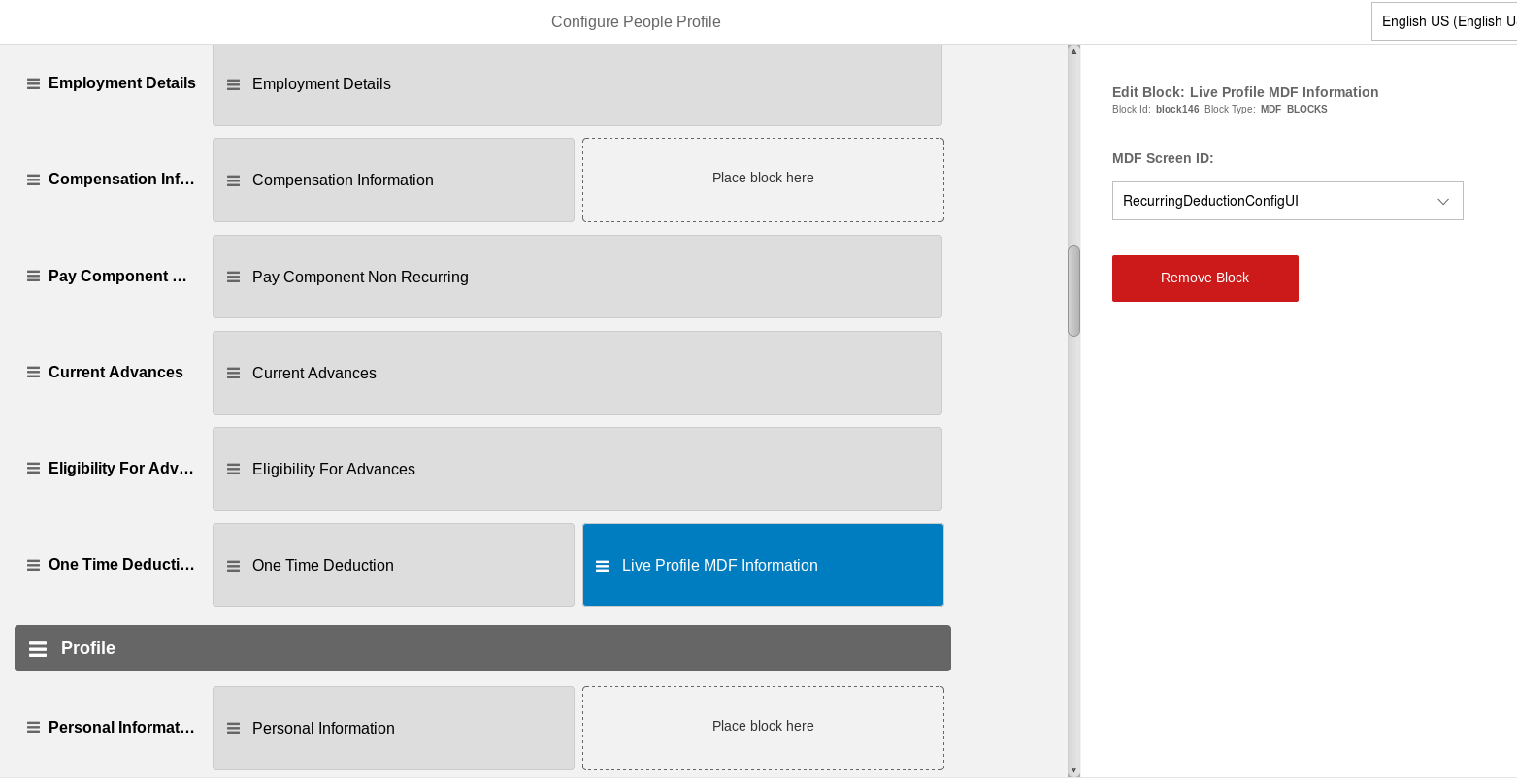Grab the Eligibility For Adv… section drag handle
1517x784 pixels.
[x=33, y=469]
